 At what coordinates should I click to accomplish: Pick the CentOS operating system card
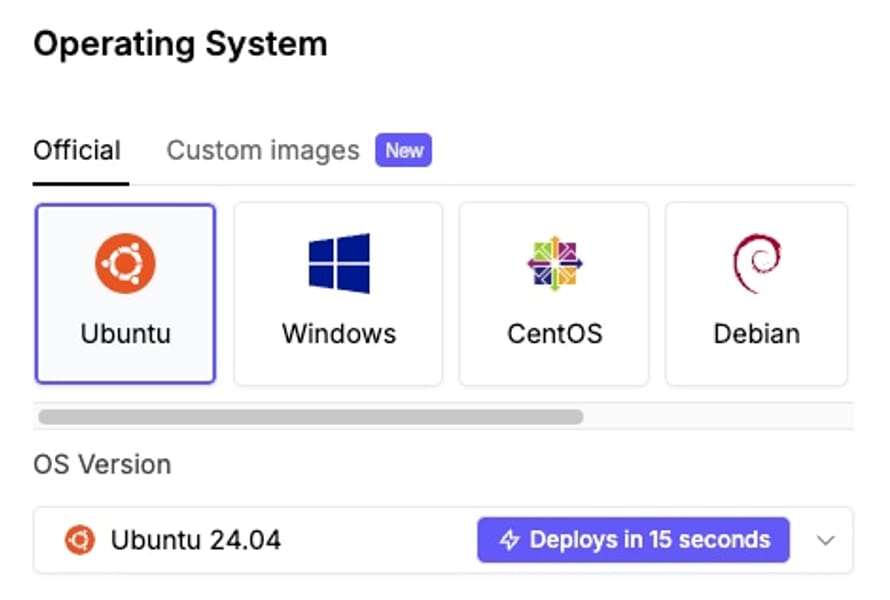554,293
